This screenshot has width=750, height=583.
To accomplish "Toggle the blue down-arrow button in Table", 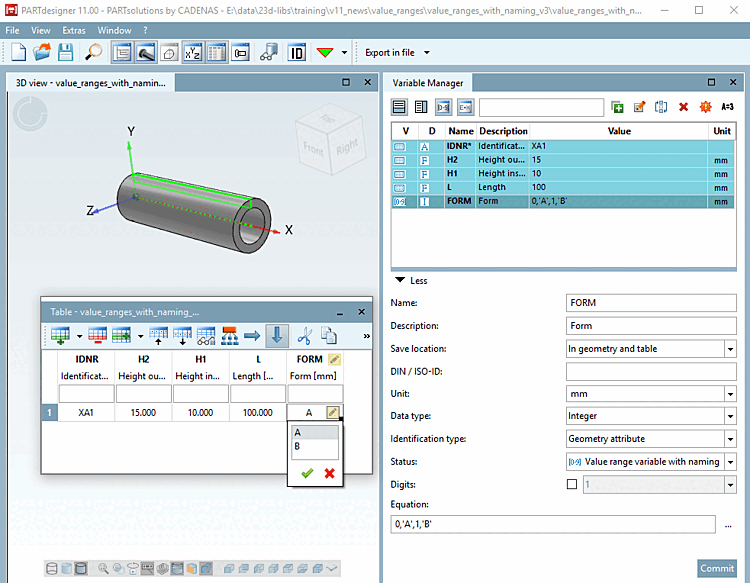I will (276, 336).
